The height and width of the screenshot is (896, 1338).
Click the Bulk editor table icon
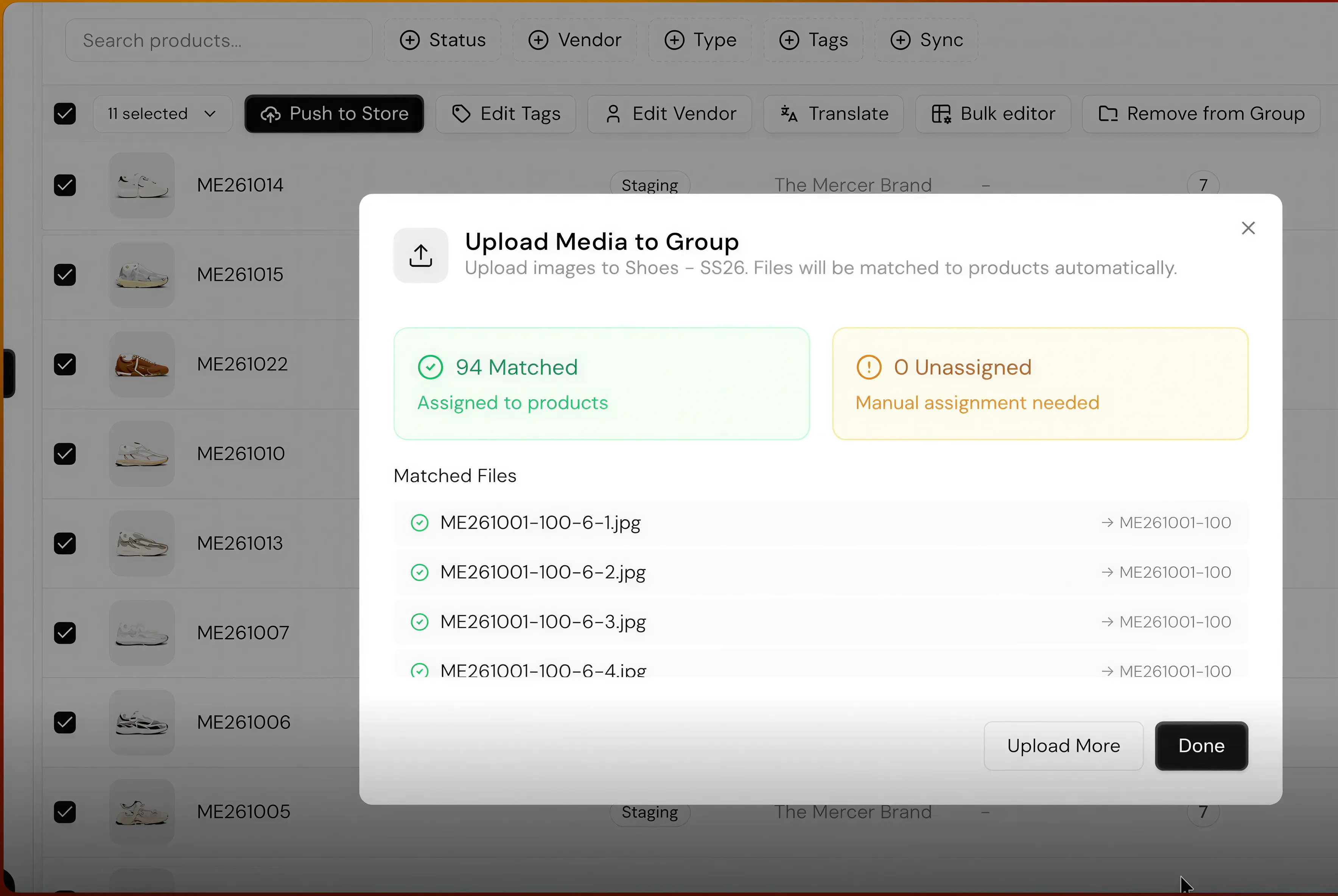pyautogui.click(x=941, y=114)
